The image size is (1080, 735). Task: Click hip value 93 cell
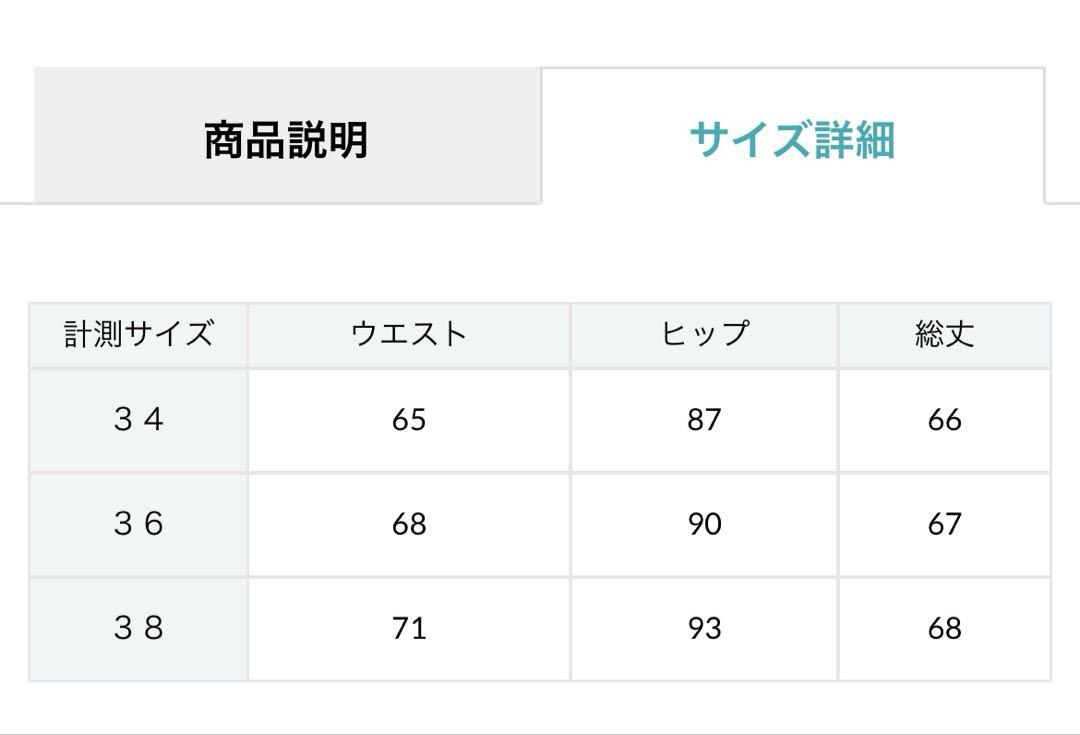tap(704, 629)
